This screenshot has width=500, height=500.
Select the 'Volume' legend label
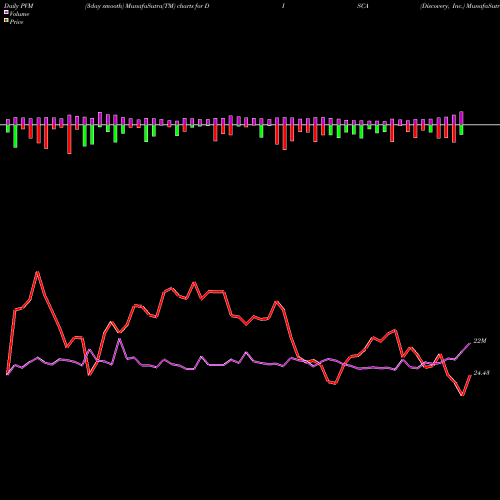click(x=19, y=14)
